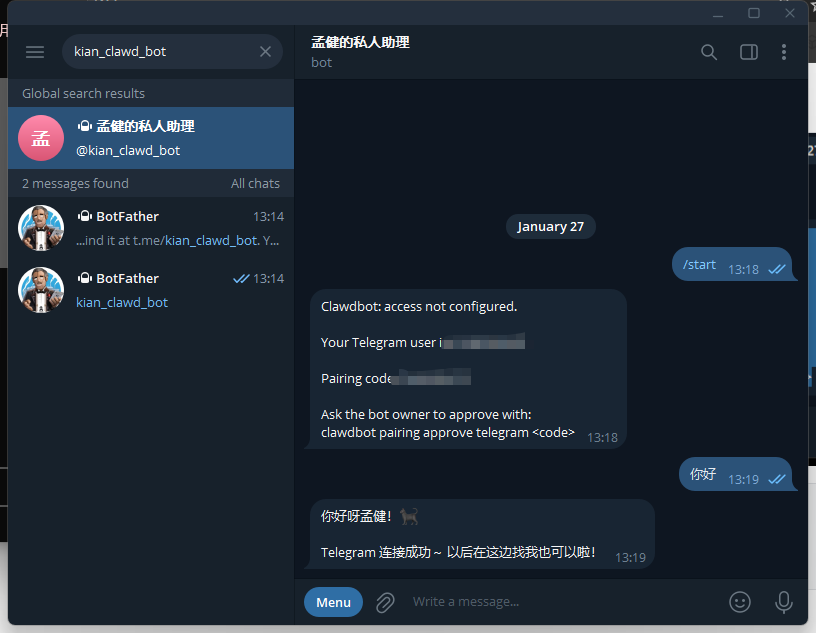The image size is (816, 633).
Task: Attach a file with paperclip icon
Action: [x=385, y=602]
